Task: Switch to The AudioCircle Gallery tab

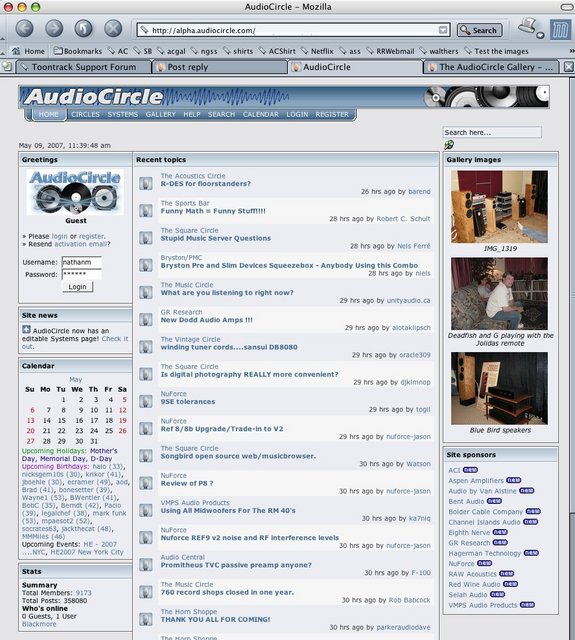Action: [491, 67]
